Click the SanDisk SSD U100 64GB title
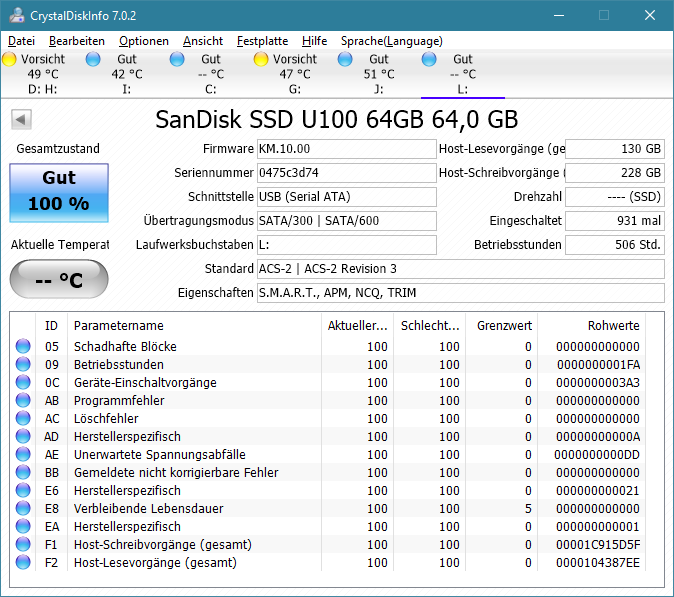Viewport: 674px width, 597px height. click(x=337, y=119)
